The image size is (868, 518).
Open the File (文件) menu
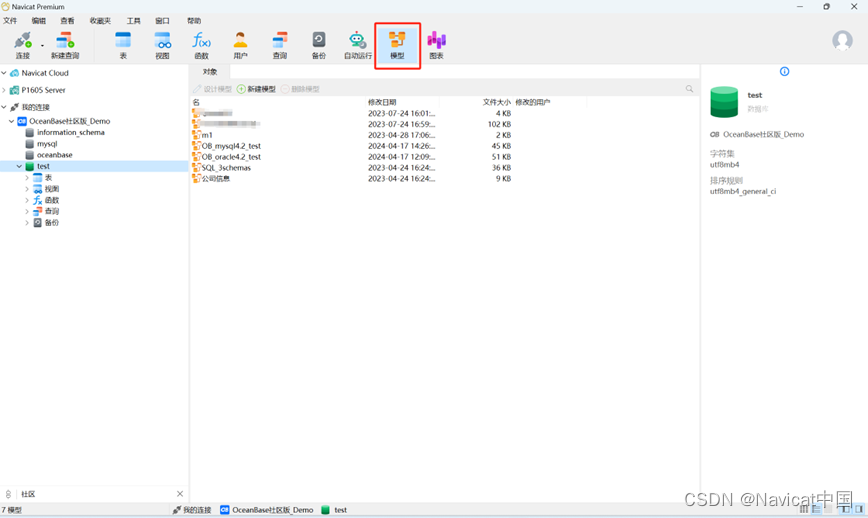(10, 21)
